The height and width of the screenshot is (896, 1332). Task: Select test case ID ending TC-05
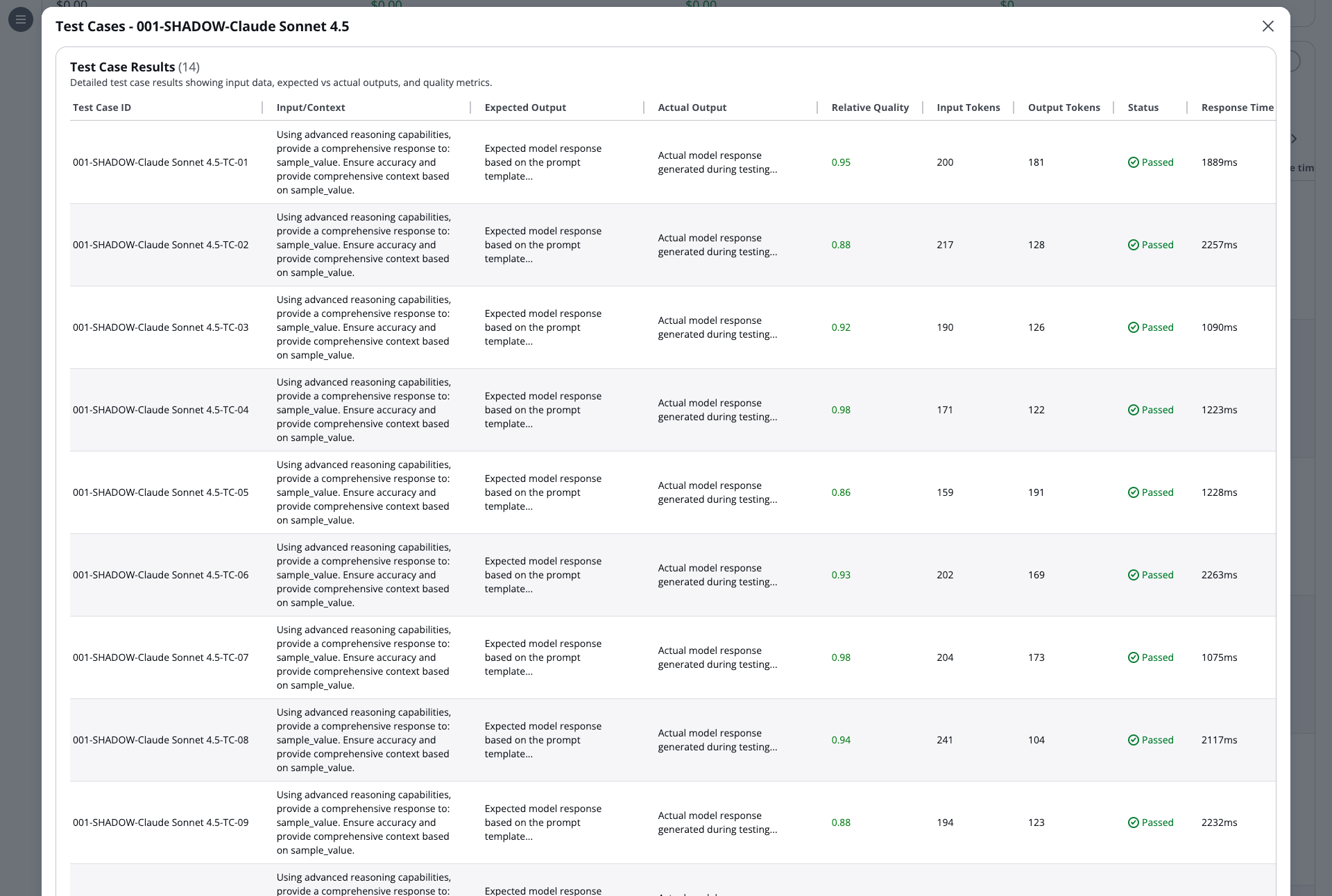(160, 492)
